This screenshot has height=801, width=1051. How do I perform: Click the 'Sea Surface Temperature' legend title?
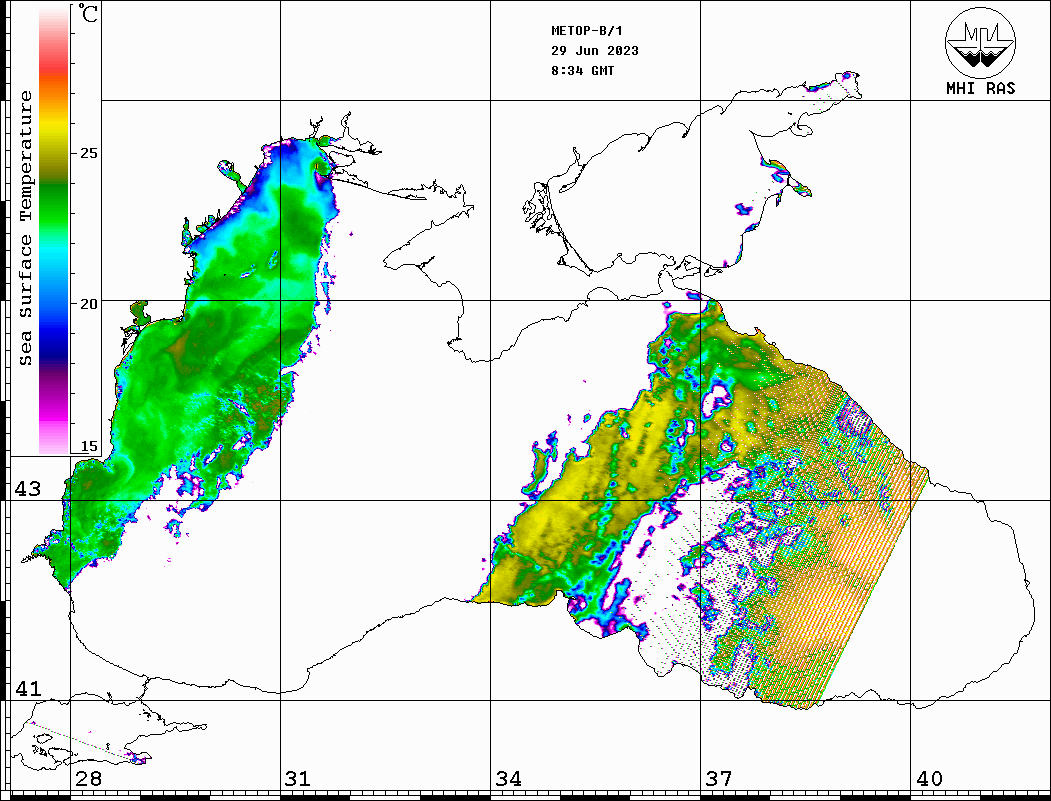[x=26, y=229]
